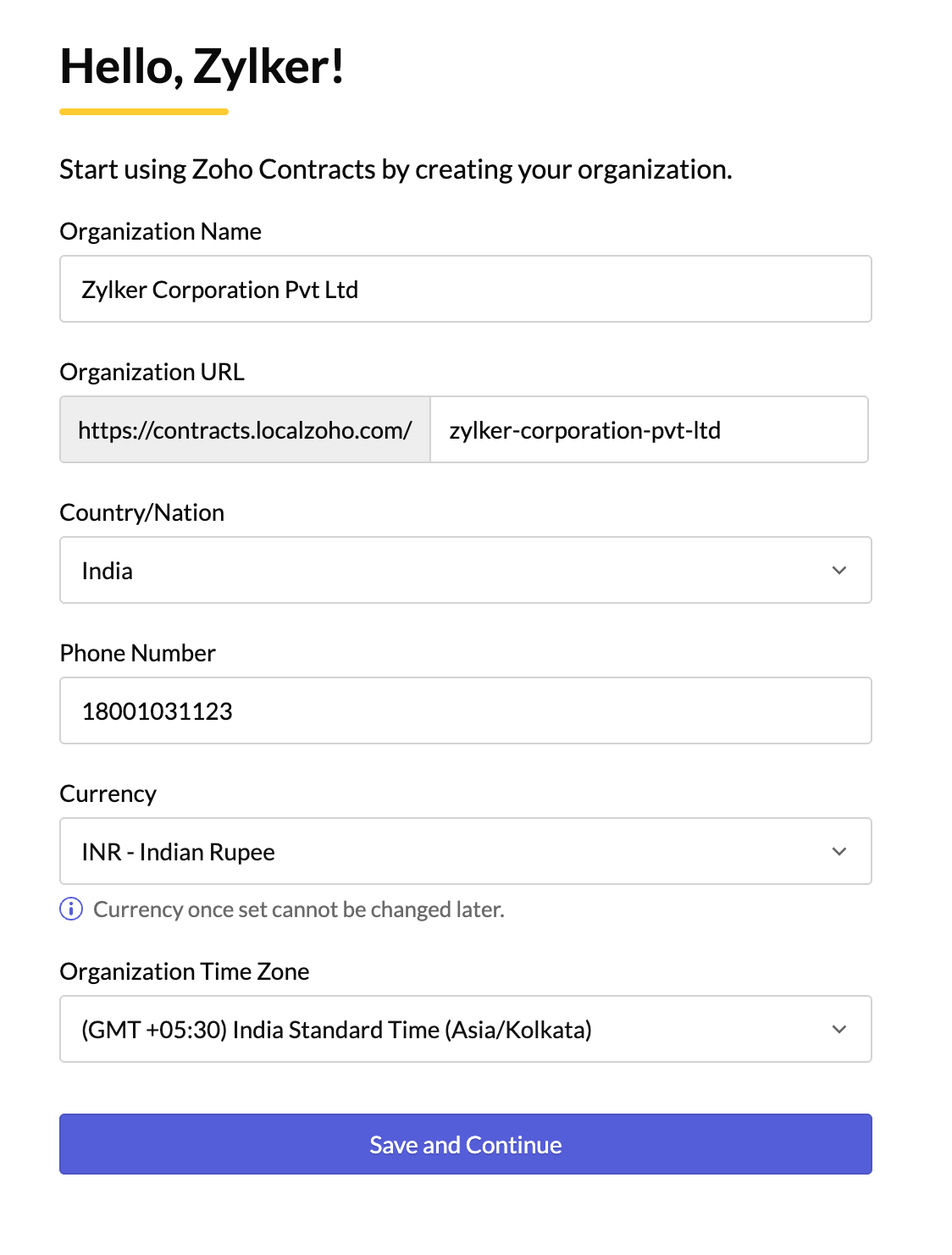Click the Currency field chevron arrow
Viewport: 952px width, 1255px height.
839,851
